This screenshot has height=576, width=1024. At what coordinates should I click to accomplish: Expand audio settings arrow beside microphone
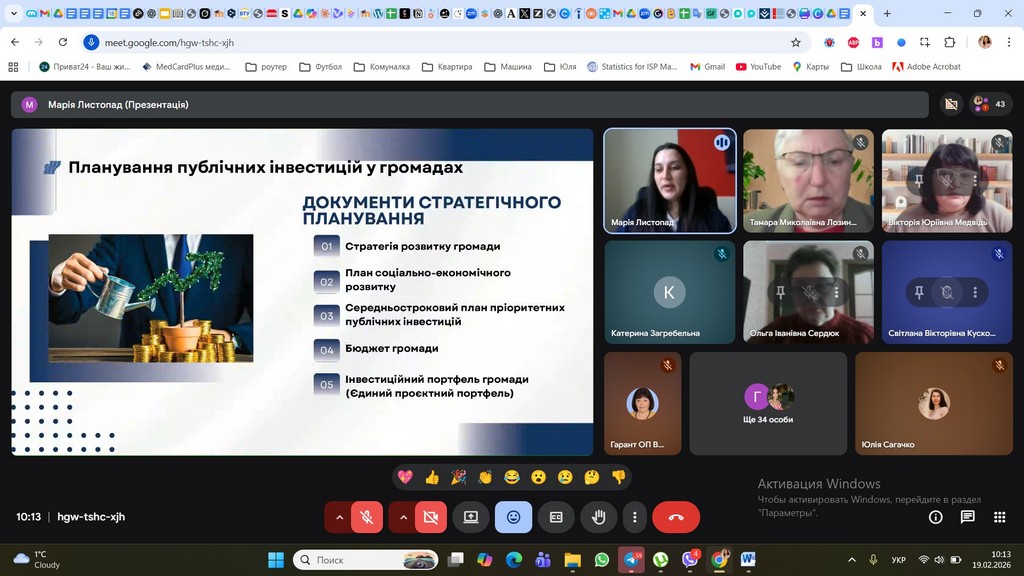(339, 517)
